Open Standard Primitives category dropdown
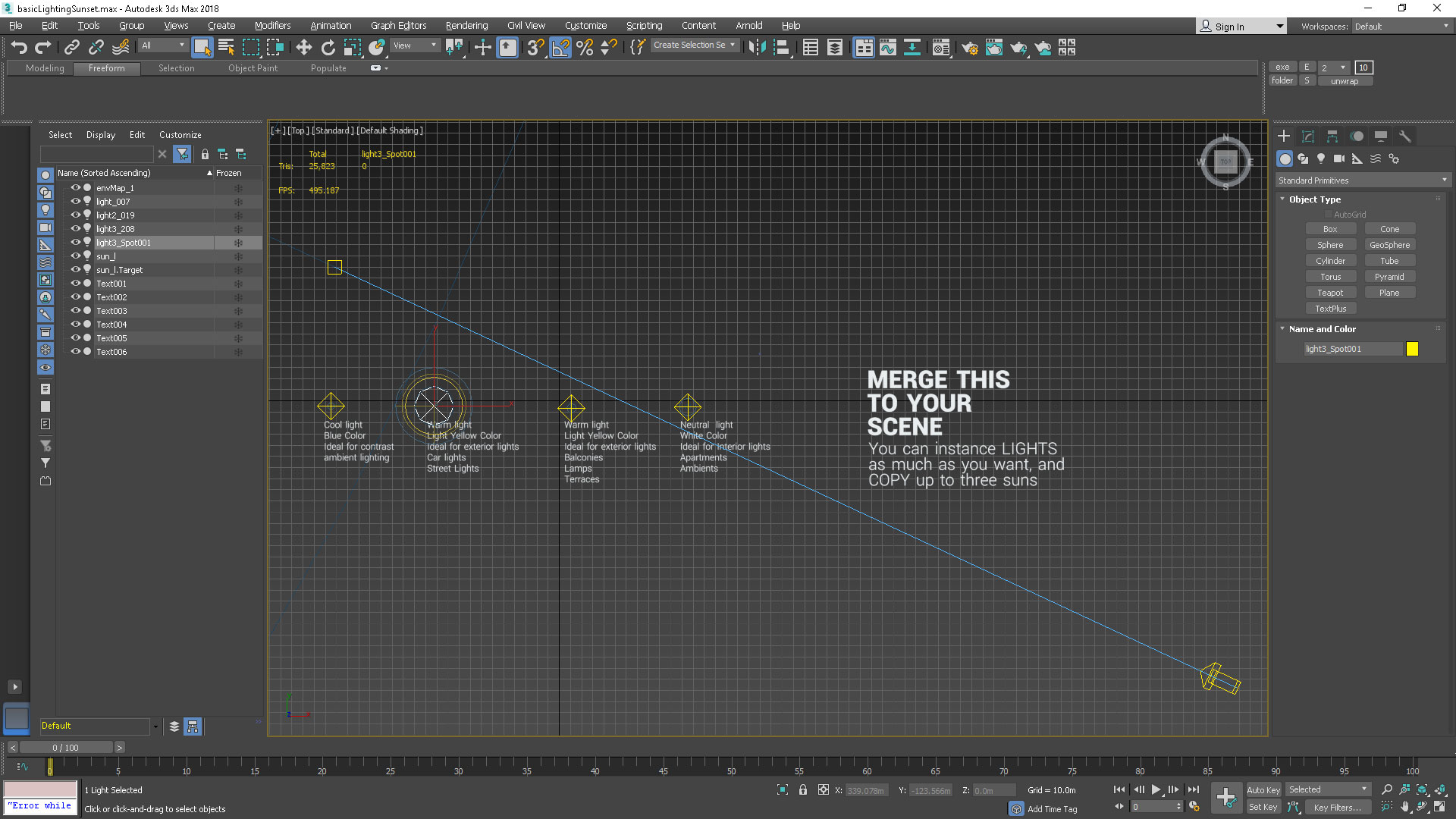This screenshot has height=819, width=1456. click(x=1362, y=180)
